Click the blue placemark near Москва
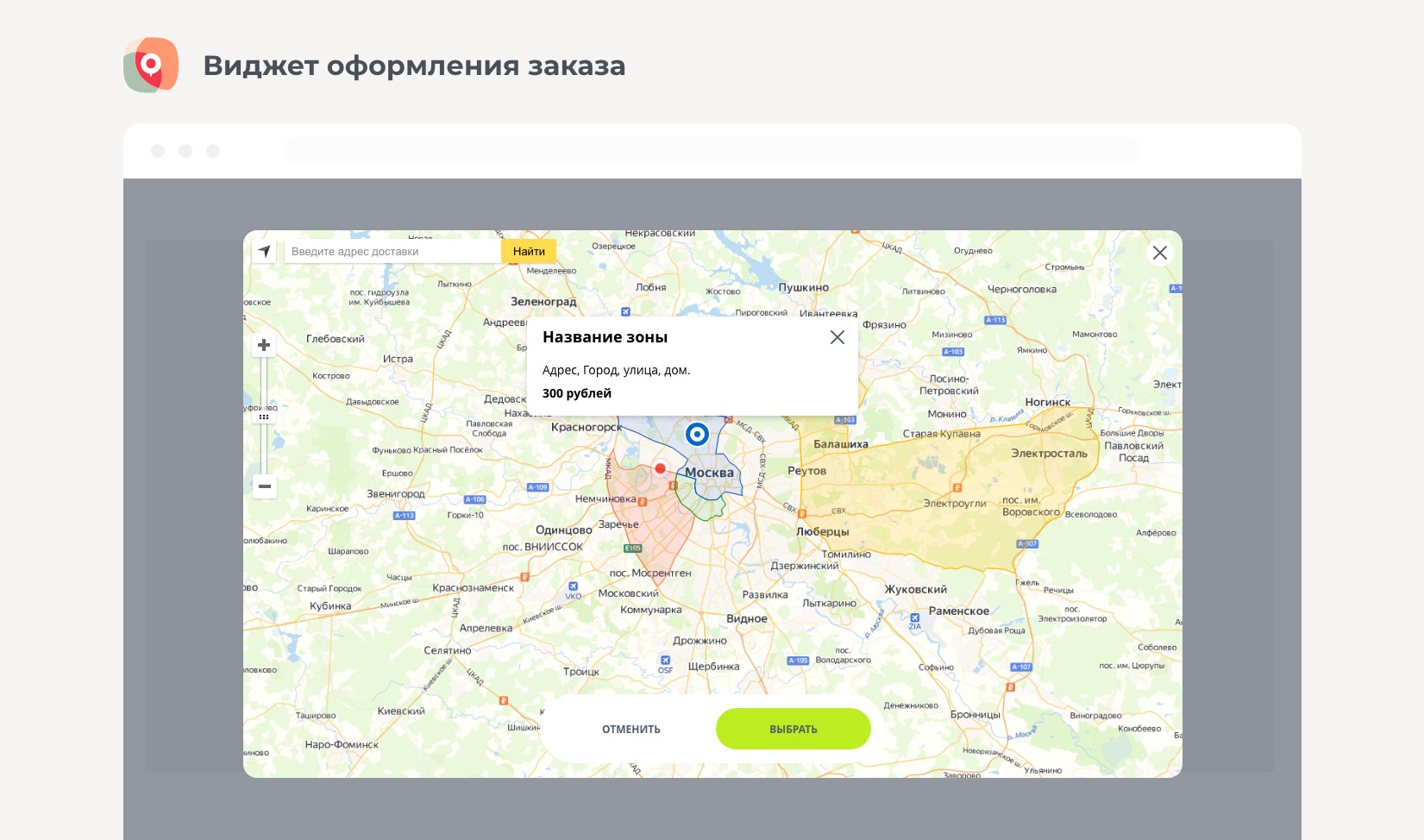The image size is (1424, 840). click(x=697, y=434)
